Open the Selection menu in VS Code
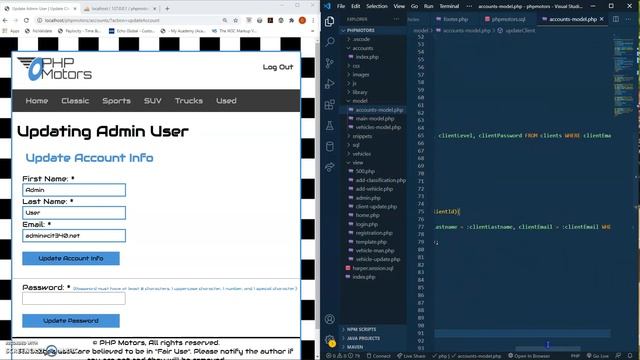This screenshot has height=360, width=640. [376, 6]
